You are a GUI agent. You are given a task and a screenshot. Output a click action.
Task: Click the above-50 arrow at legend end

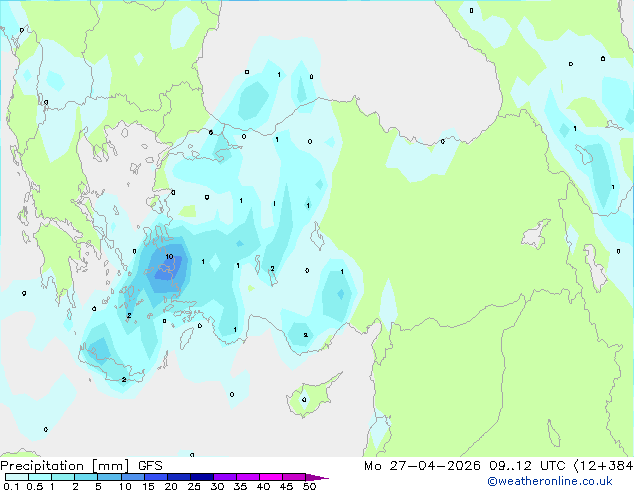coord(317,477)
